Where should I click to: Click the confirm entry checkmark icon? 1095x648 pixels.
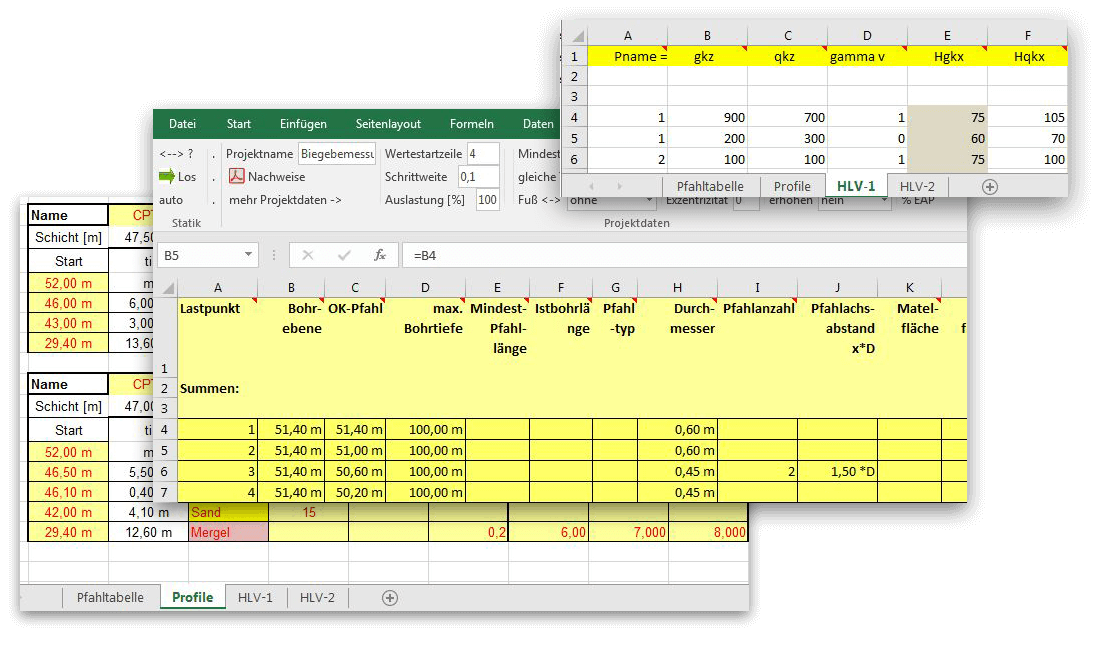[344, 256]
